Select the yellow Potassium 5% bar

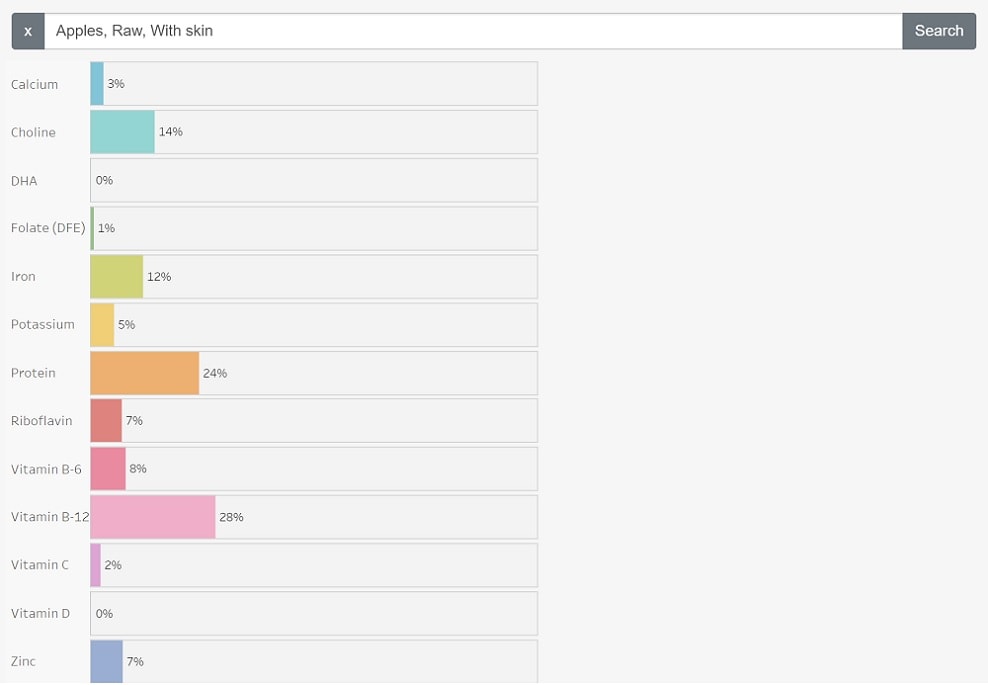pos(102,325)
